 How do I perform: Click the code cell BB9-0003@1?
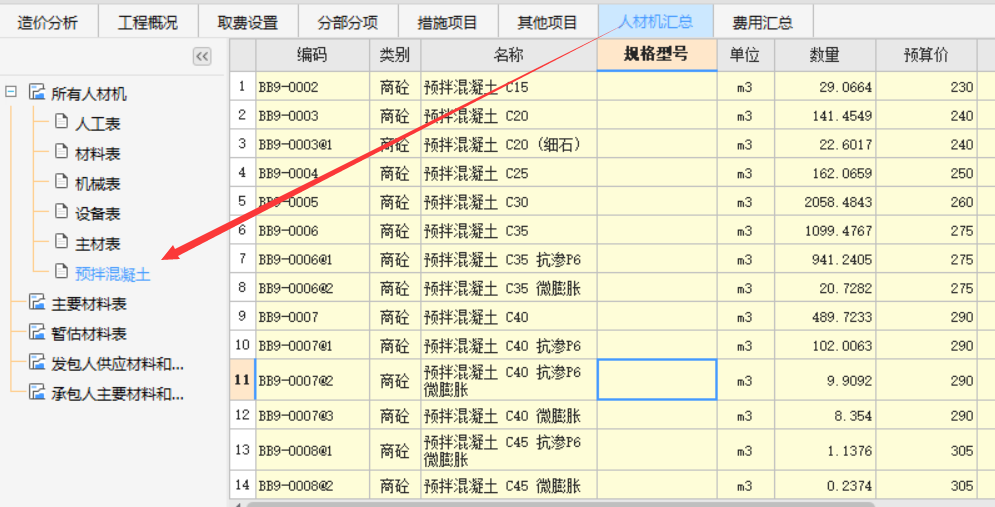pyautogui.click(x=312, y=144)
